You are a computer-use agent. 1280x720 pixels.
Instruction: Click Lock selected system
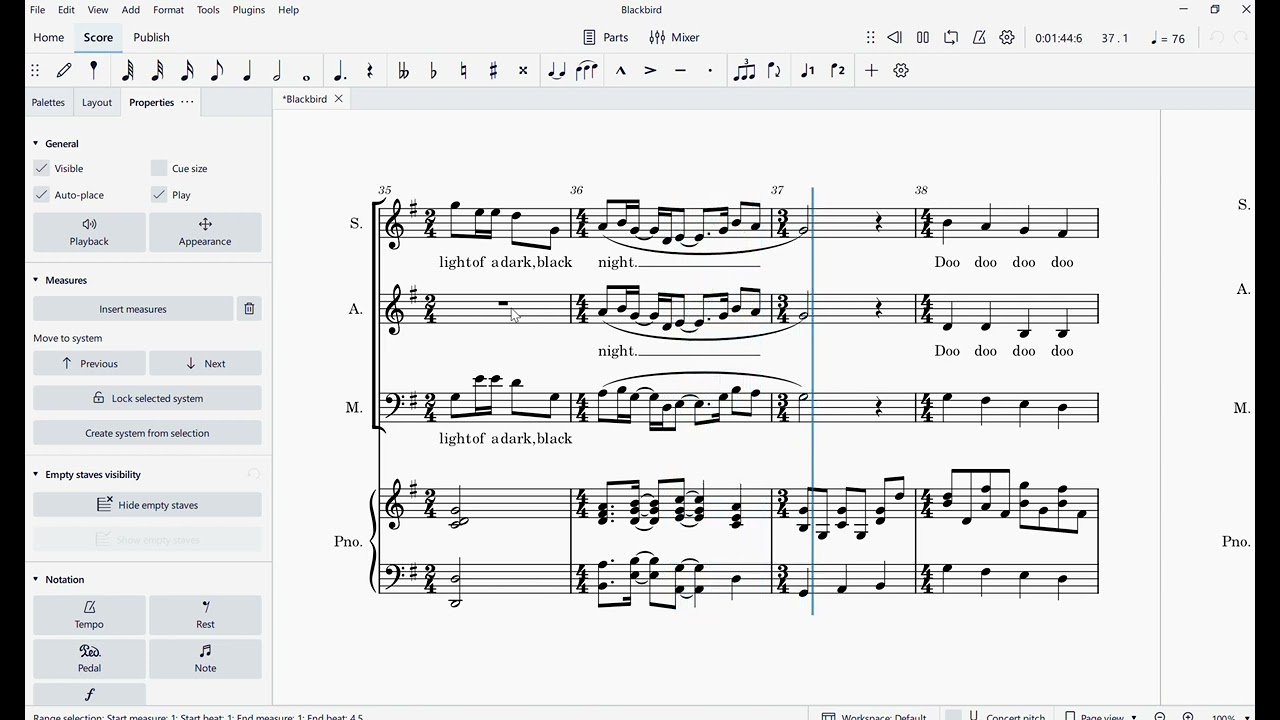(147, 398)
